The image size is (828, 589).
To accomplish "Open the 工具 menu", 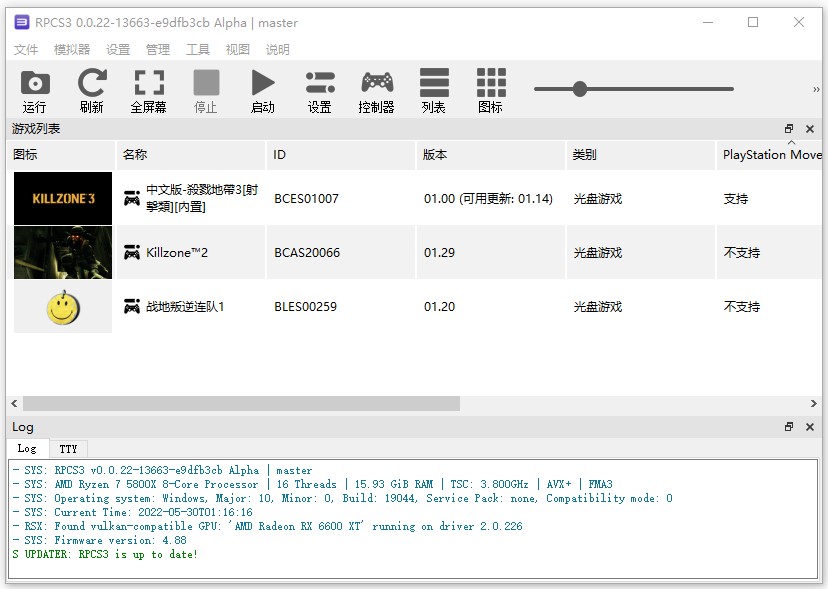I will pyautogui.click(x=198, y=50).
